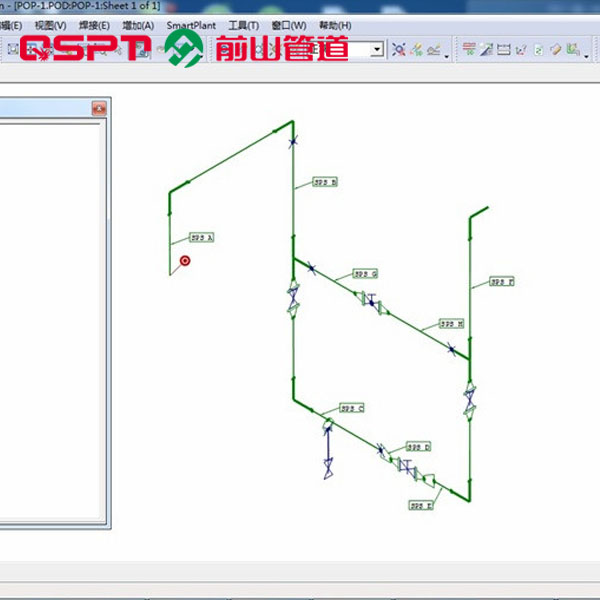Open the 视图(V) menu
The width and height of the screenshot is (600, 600).
point(50,25)
